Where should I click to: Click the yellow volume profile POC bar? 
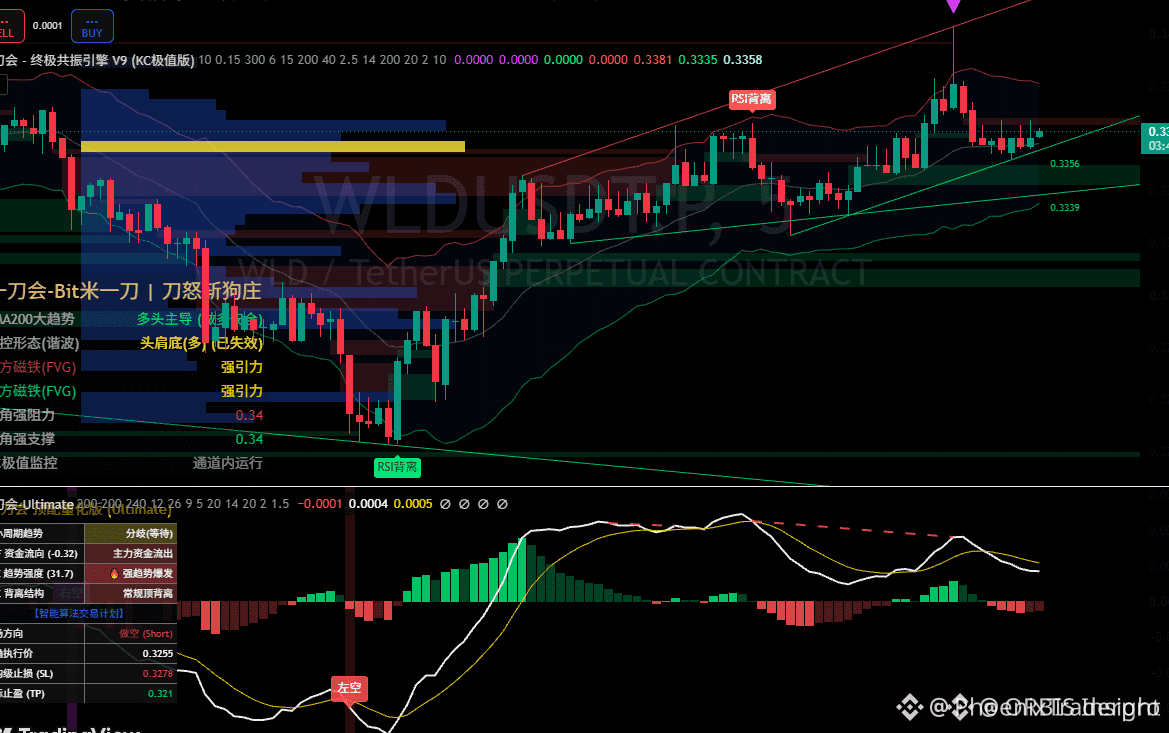tap(272, 146)
